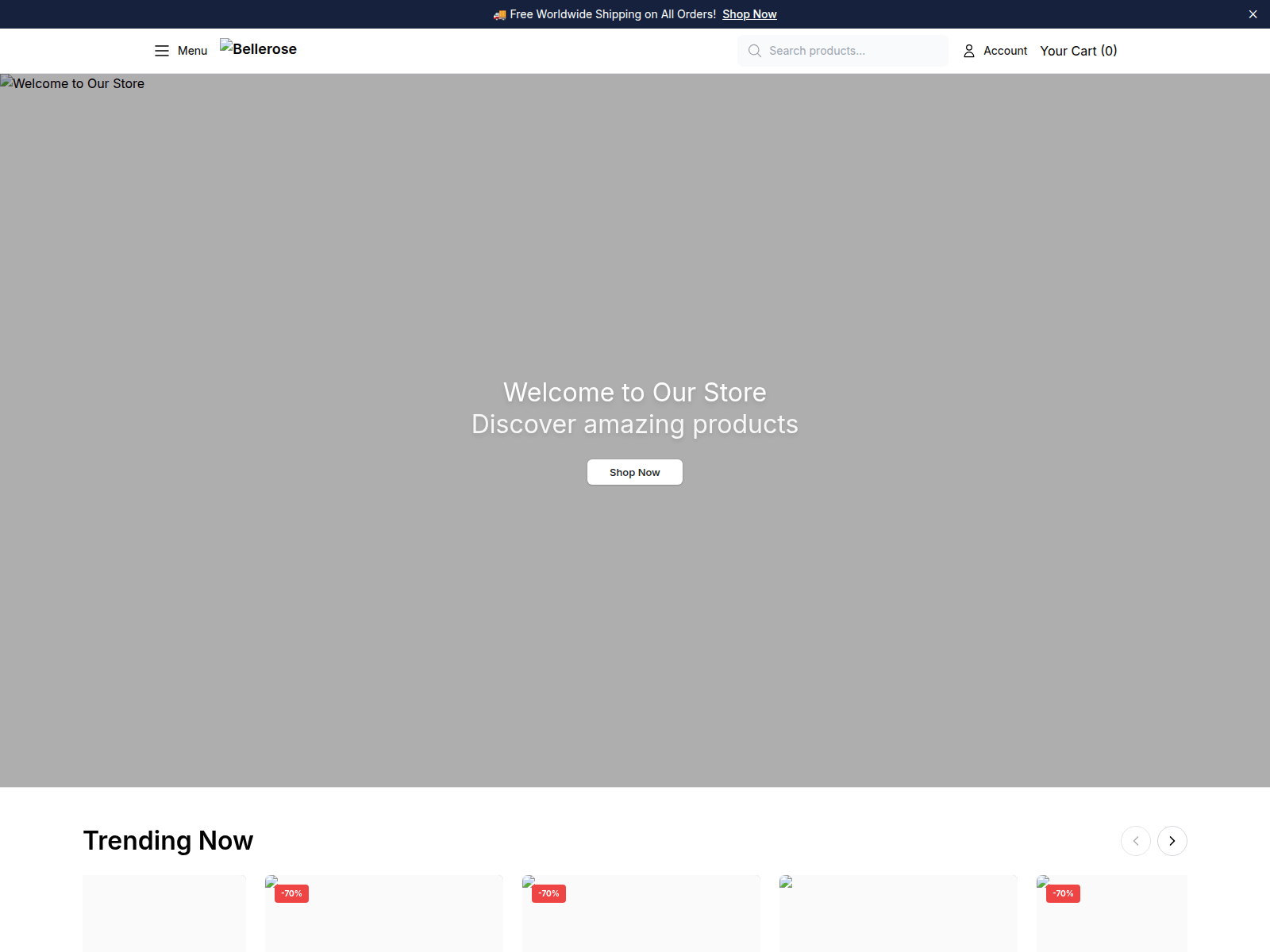Open Your Cart (0)
The image size is (1270, 952).
coord(1079,51)
